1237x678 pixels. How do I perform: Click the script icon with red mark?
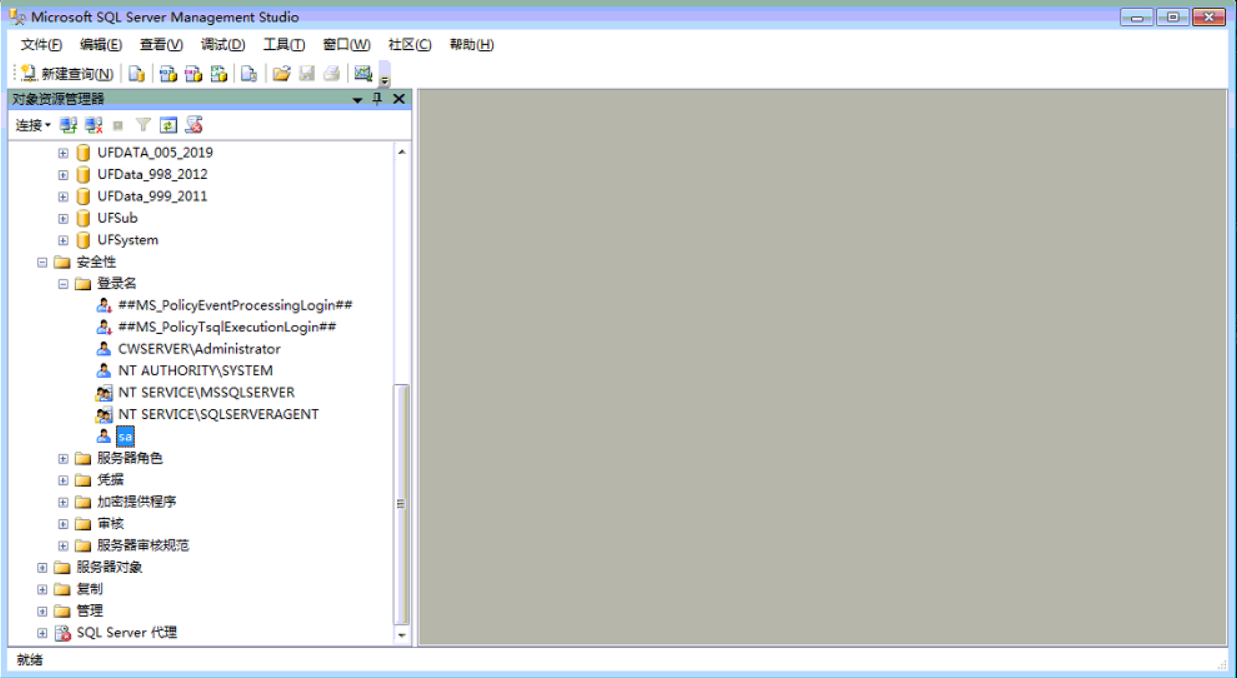click(194, 125)
